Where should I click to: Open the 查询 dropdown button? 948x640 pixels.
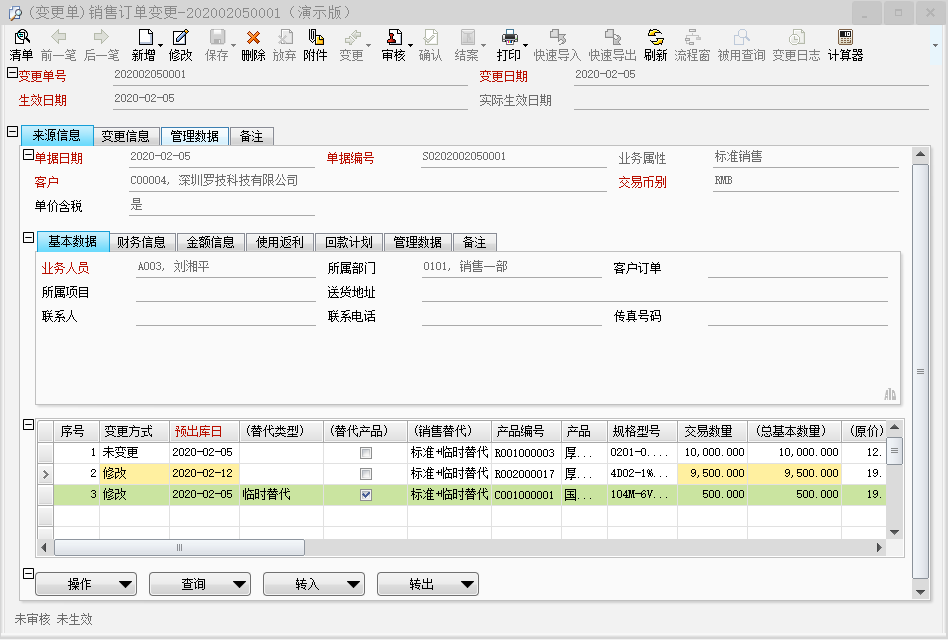pyautogui.click(x=200, y=584)
